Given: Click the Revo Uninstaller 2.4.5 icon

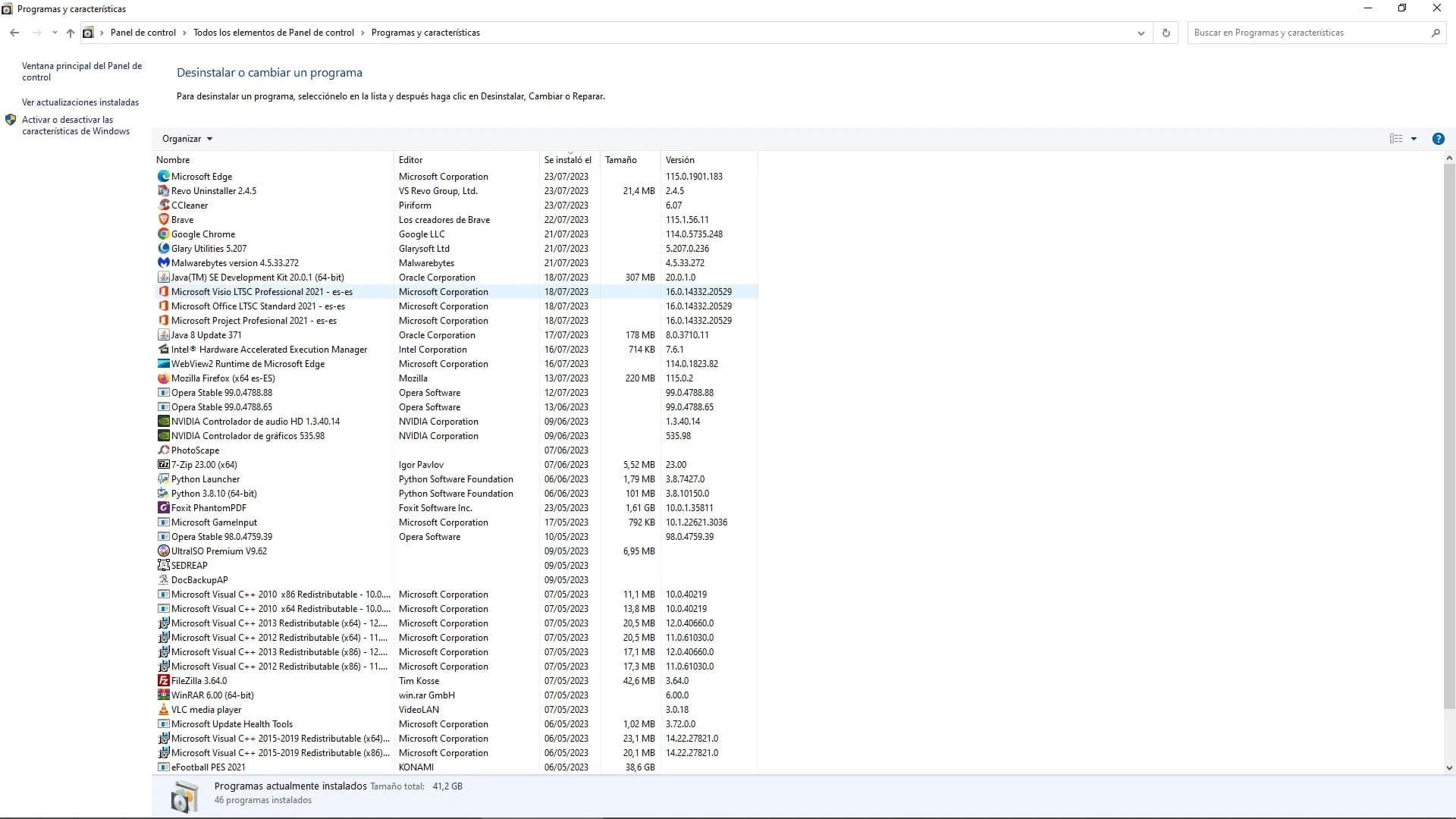Looking at the screenshot, I should tap(163, 190).
